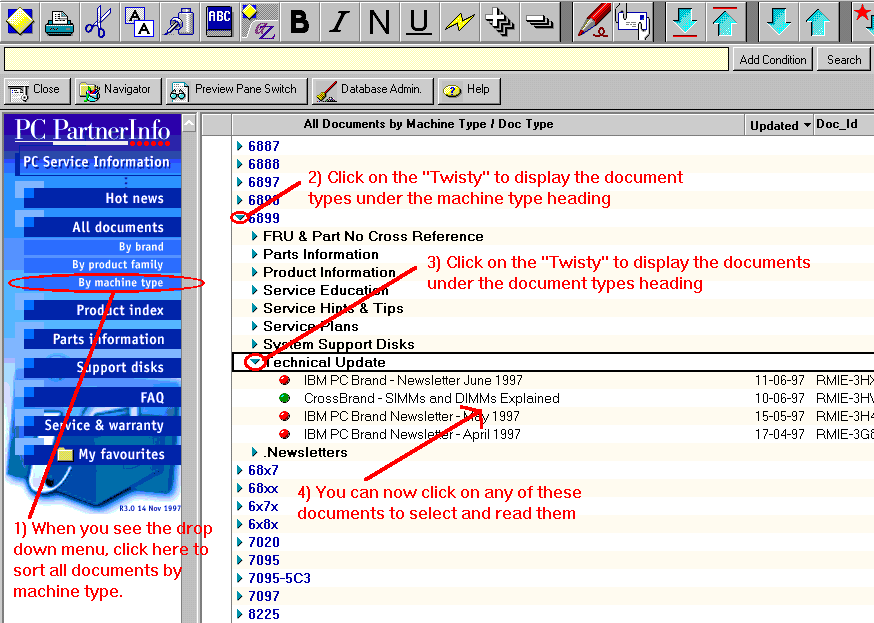The height and width of the screenshot is (623, 874).
Task: Open the Updated column sort dropdown
Action: 806,126
